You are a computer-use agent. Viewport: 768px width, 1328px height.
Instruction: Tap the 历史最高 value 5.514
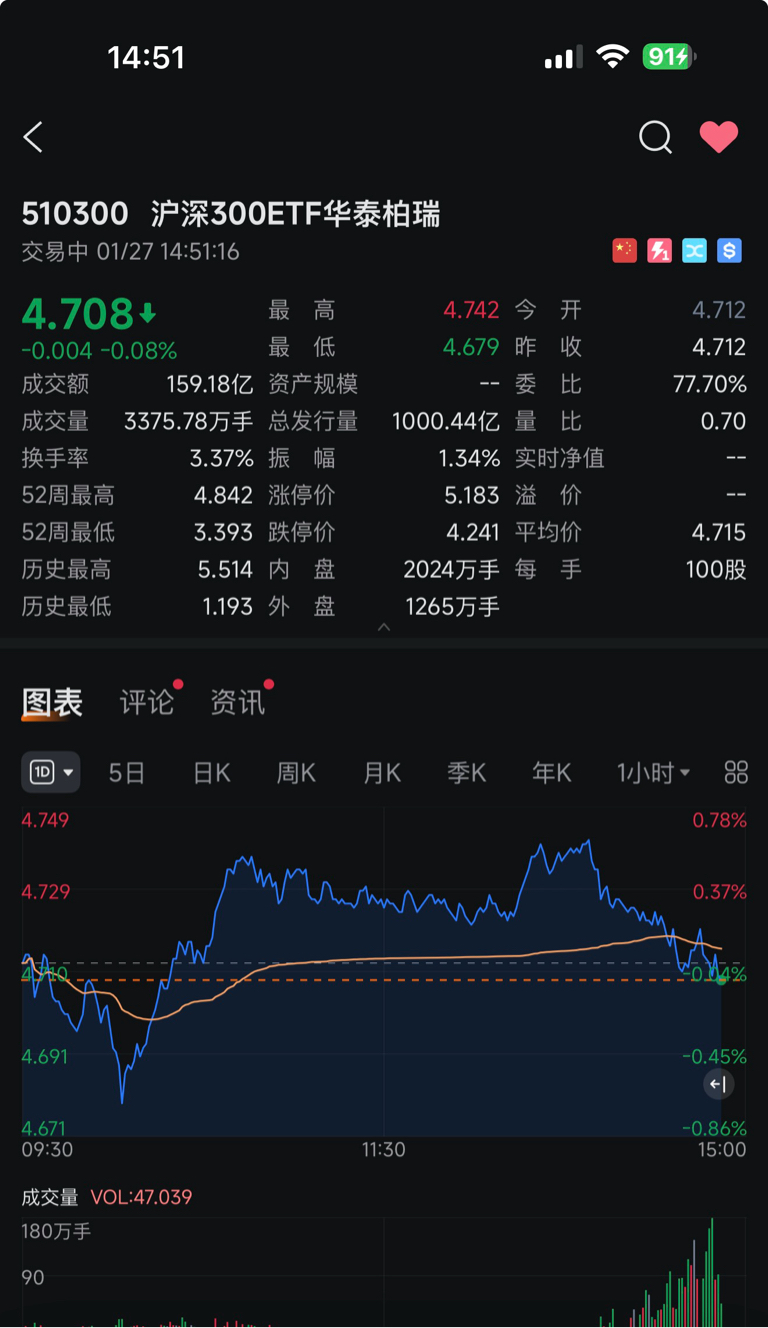point(225,569)
